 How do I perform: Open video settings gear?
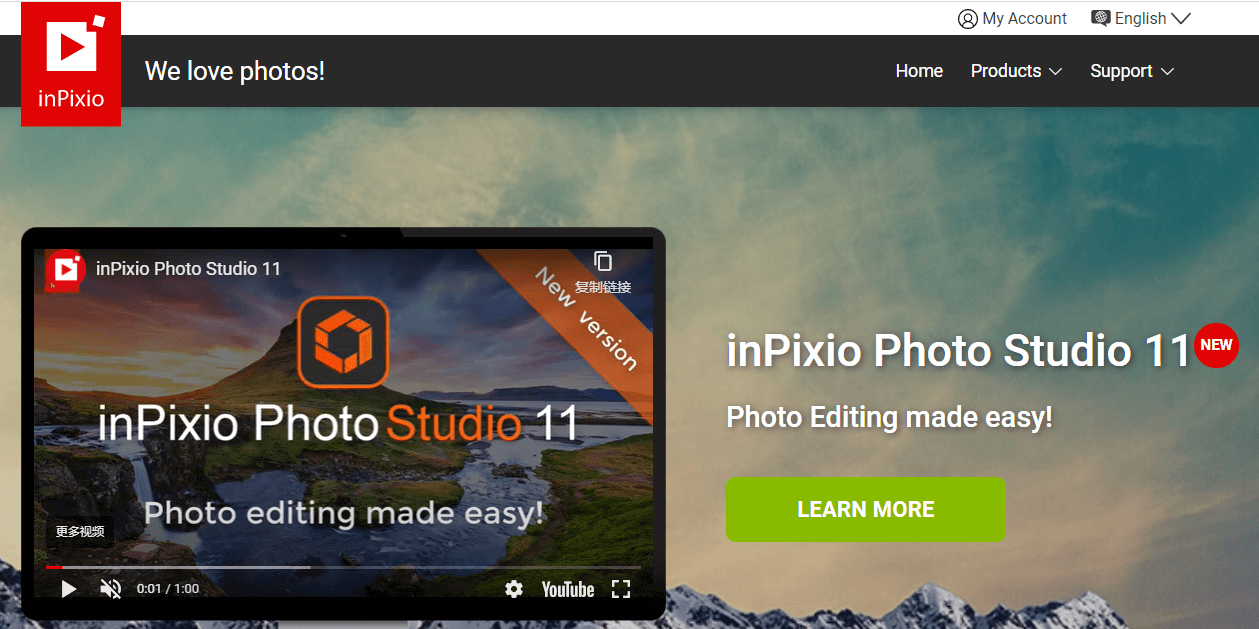pos(514,589)
